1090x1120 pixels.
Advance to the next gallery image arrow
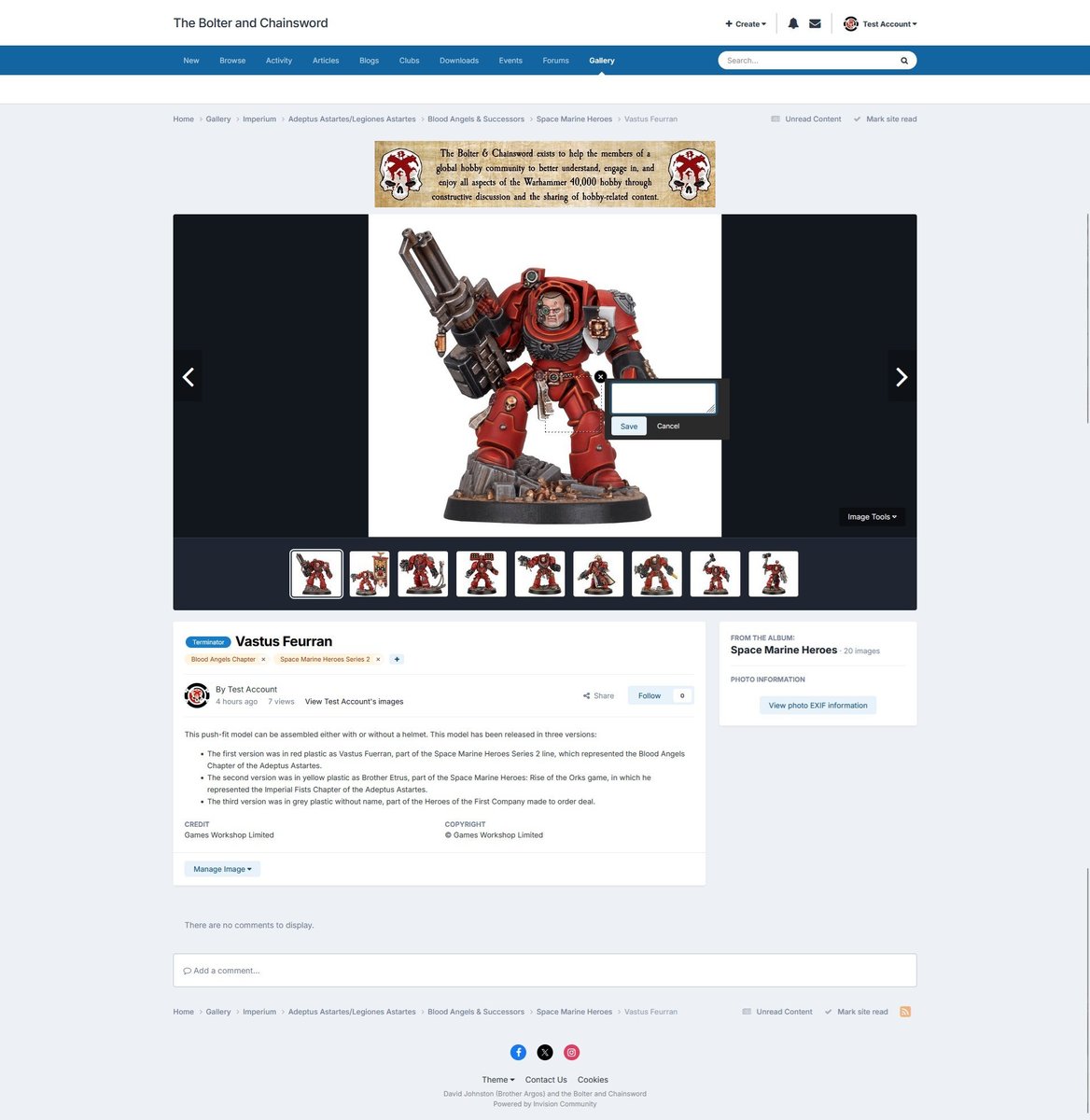tap(901, 376)
